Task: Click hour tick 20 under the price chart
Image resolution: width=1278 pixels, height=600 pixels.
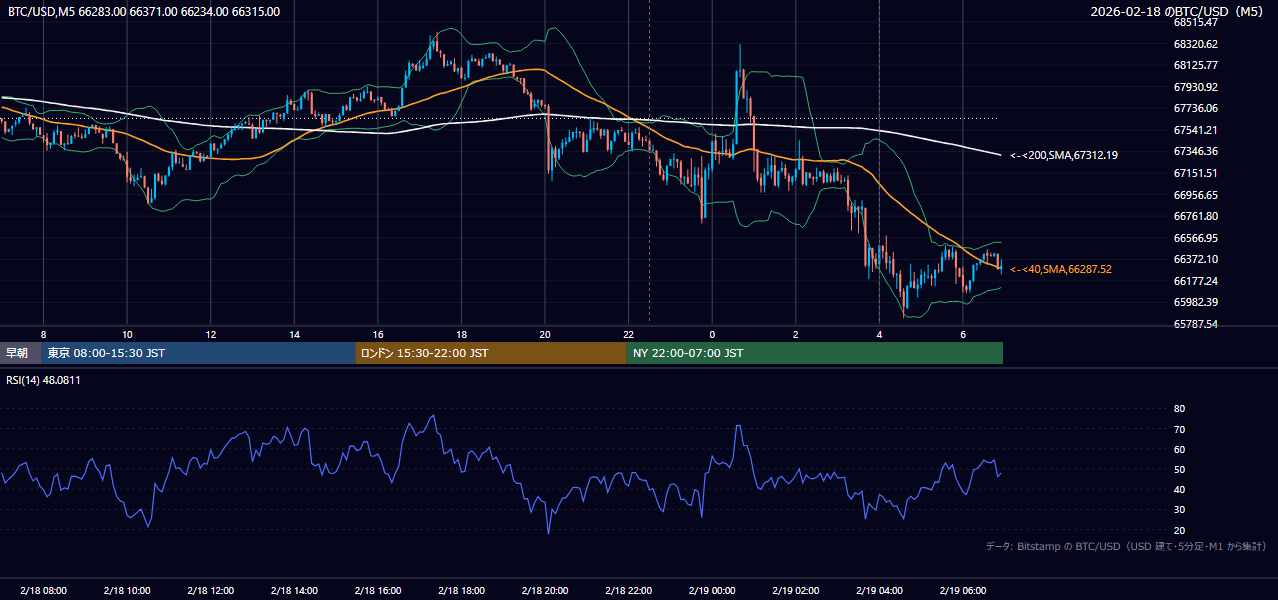Action: tap(545, 334)
